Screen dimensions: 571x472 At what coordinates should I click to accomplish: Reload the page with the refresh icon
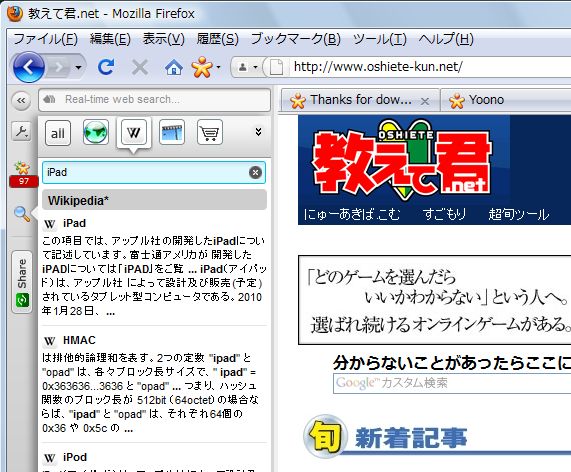pos(106,67)
